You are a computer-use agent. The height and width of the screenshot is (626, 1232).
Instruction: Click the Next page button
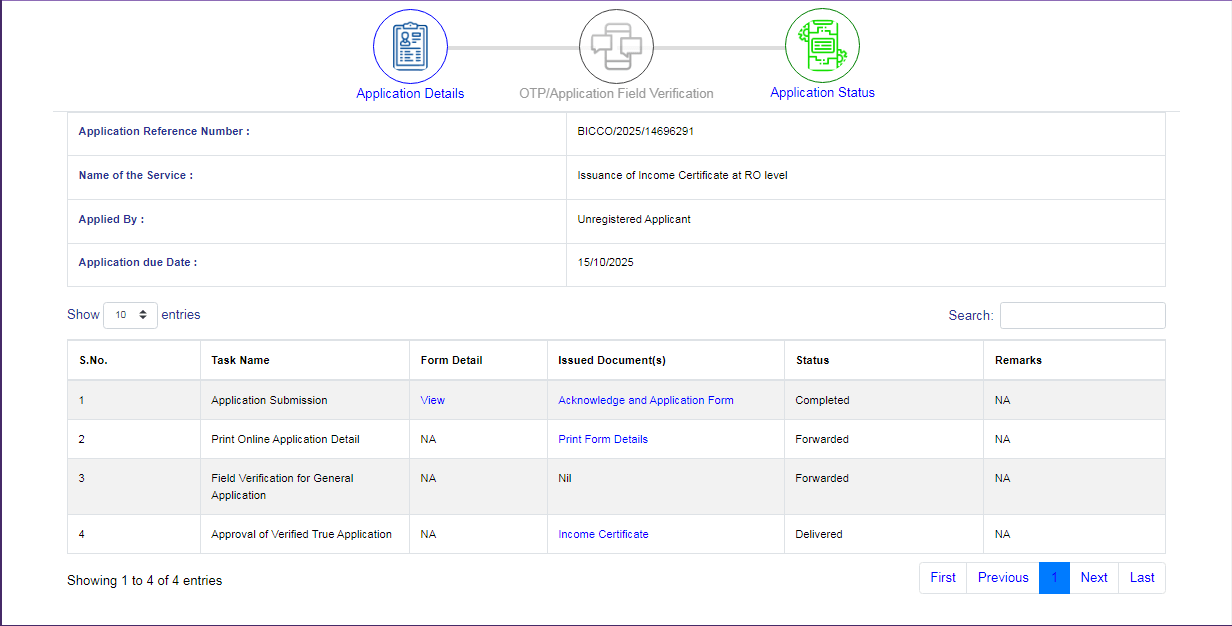(1094, 577)
